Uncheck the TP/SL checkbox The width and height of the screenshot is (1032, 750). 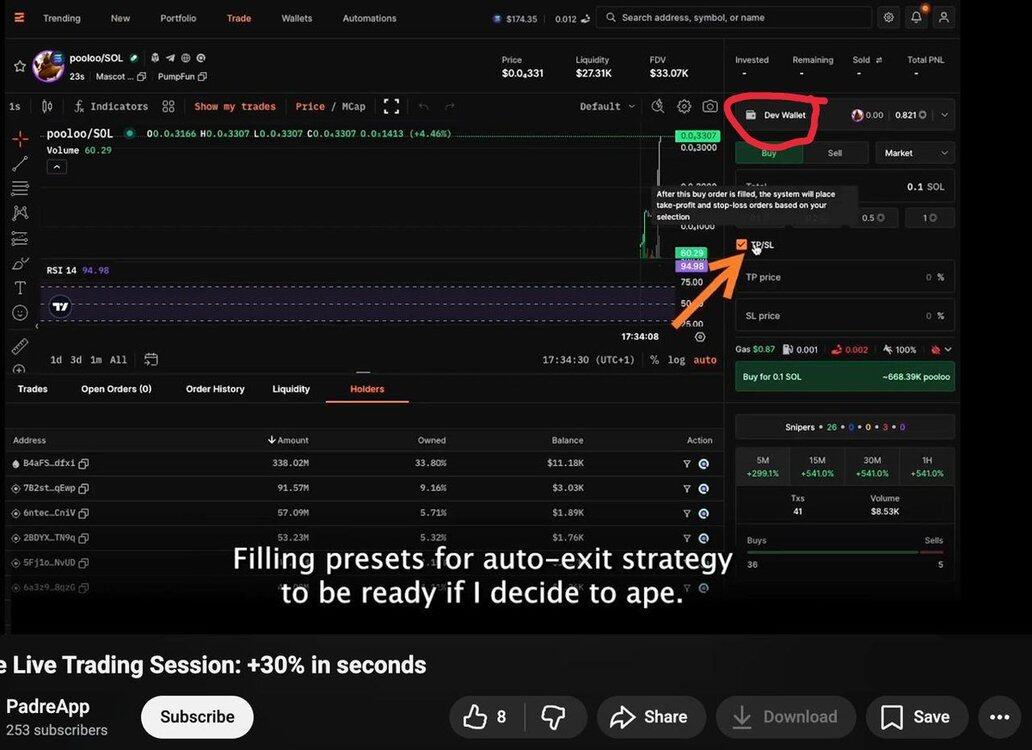pos(741,245)
